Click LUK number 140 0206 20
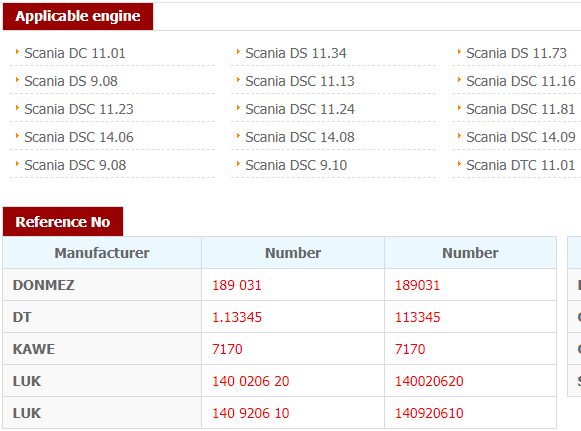 [250, 381]
